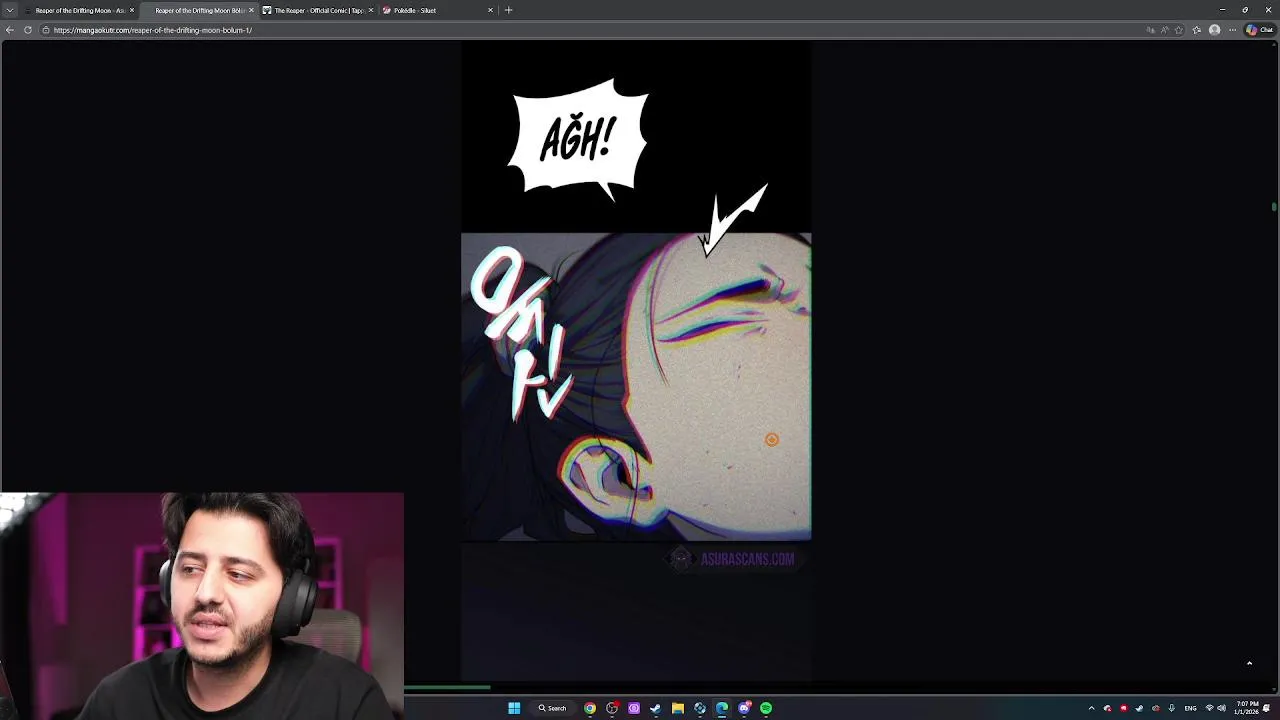Open the Copilot Chat button
The width and height of the screenshot is (1280, 720).
1260,30
